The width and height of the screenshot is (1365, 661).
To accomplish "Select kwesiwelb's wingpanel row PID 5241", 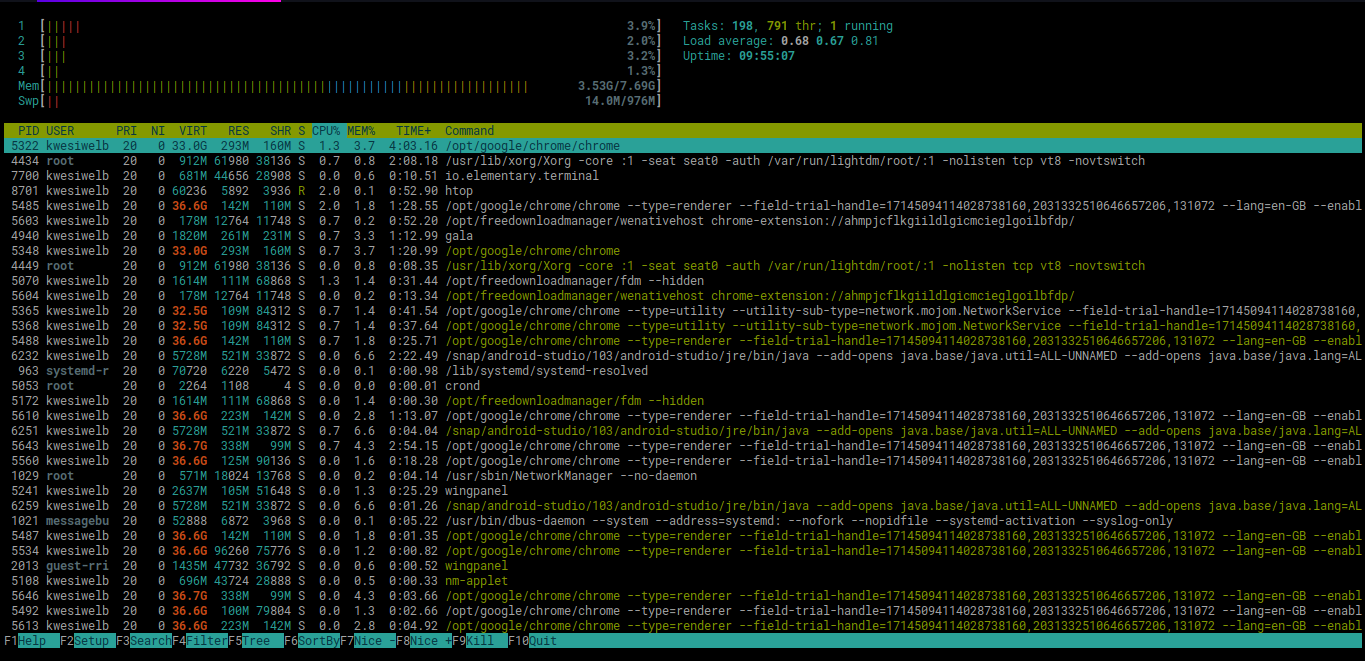I will click(682, 491).
